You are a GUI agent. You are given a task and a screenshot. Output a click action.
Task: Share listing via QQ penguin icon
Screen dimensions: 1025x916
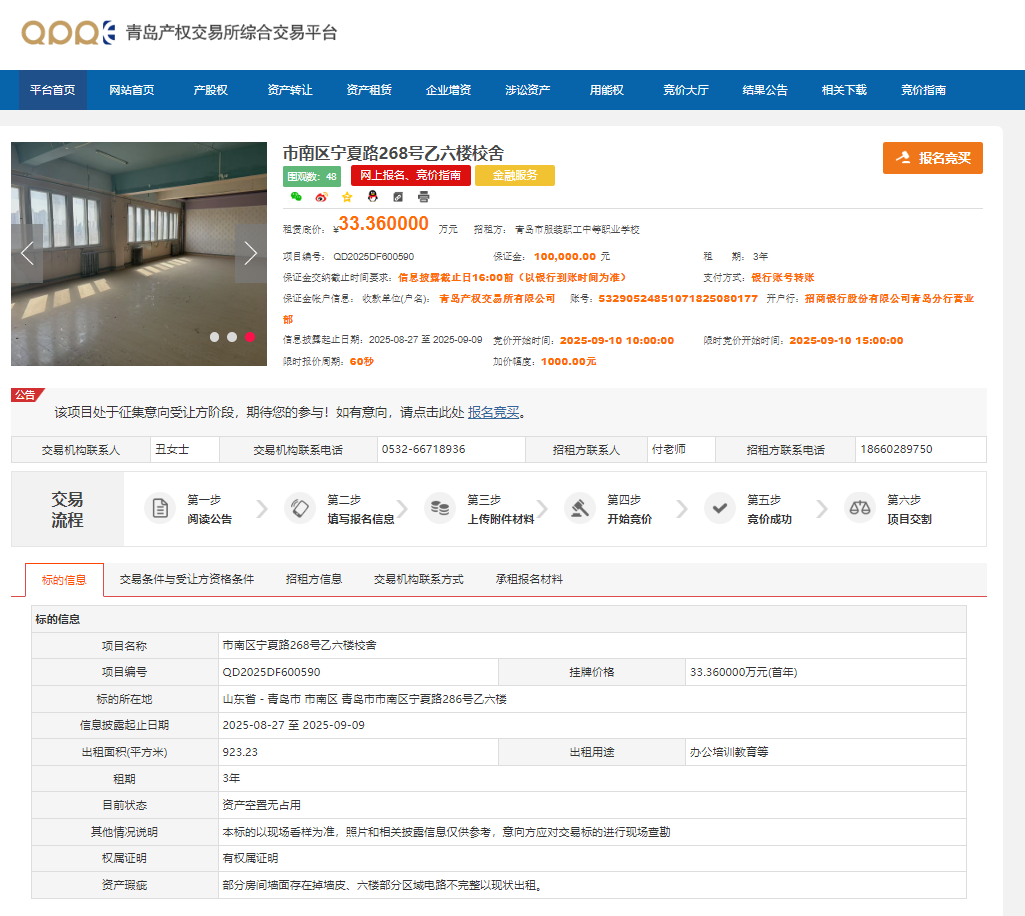[373, 196]
